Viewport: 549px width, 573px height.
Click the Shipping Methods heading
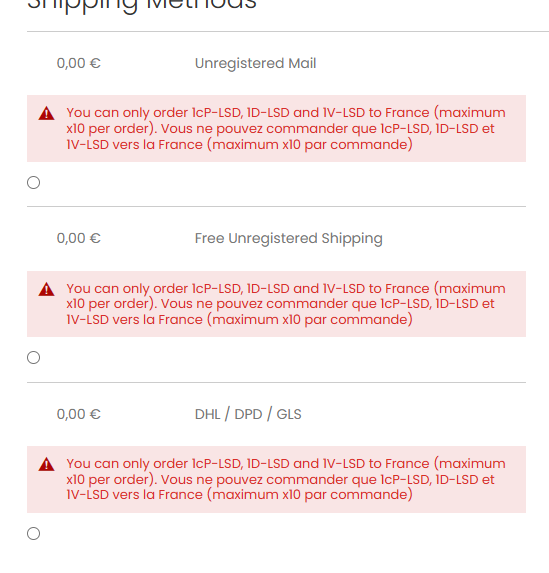pyautogui.click(x=142, y=5)
